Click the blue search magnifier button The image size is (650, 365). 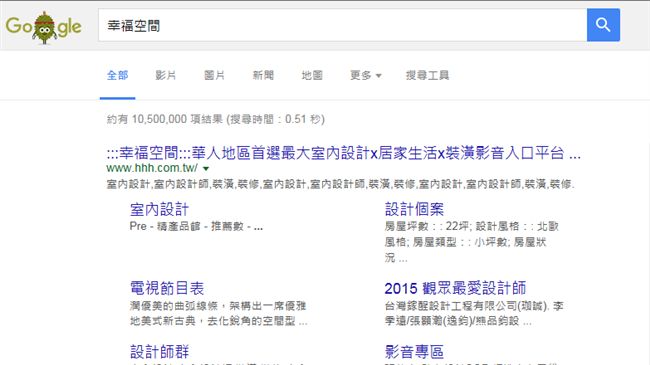603,25
